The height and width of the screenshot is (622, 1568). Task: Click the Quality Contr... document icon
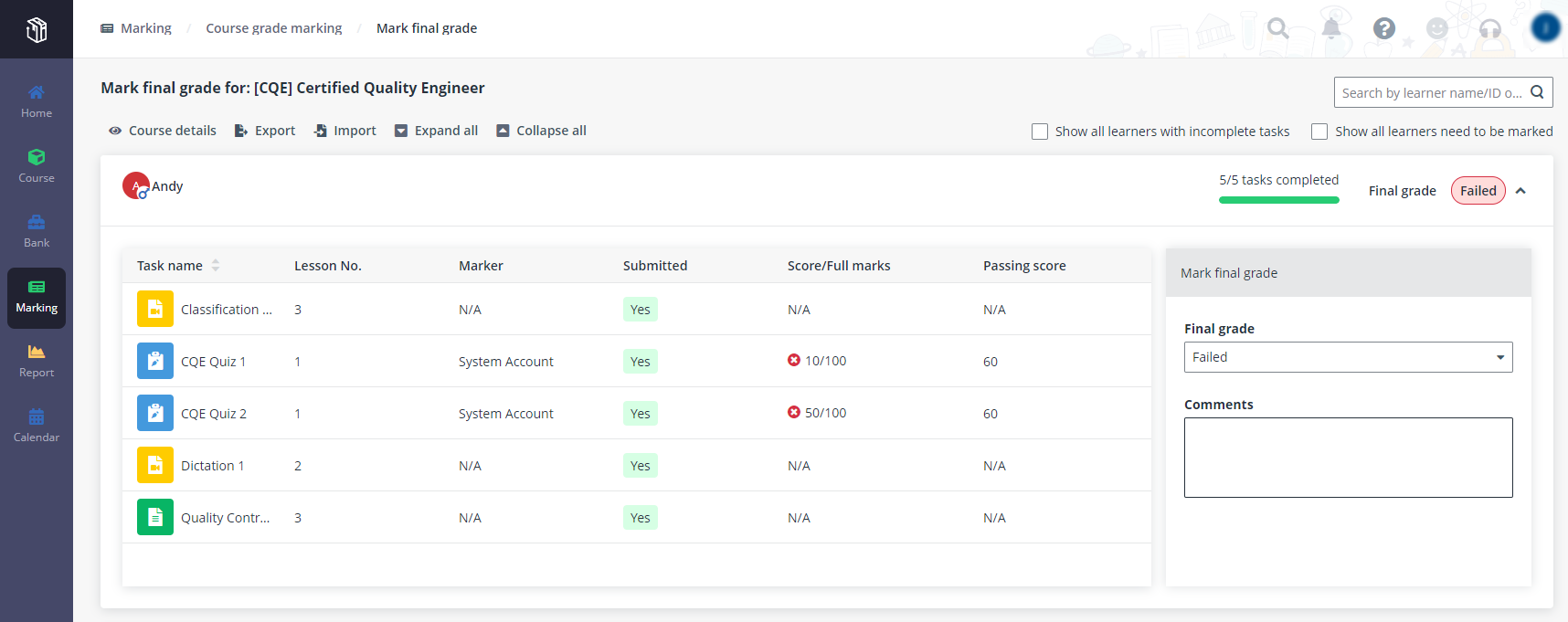(x=155, y=517)
